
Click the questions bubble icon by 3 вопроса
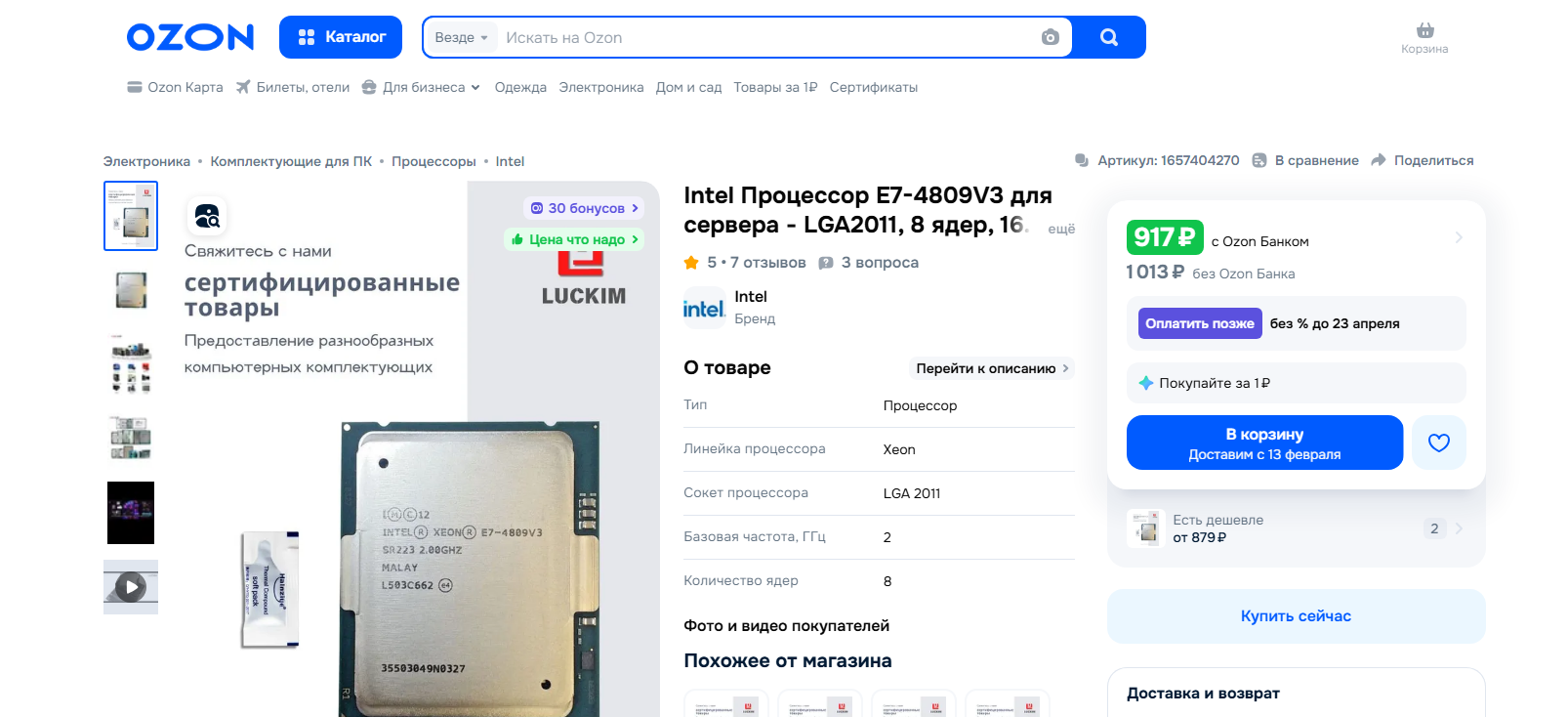pos(826,263)
